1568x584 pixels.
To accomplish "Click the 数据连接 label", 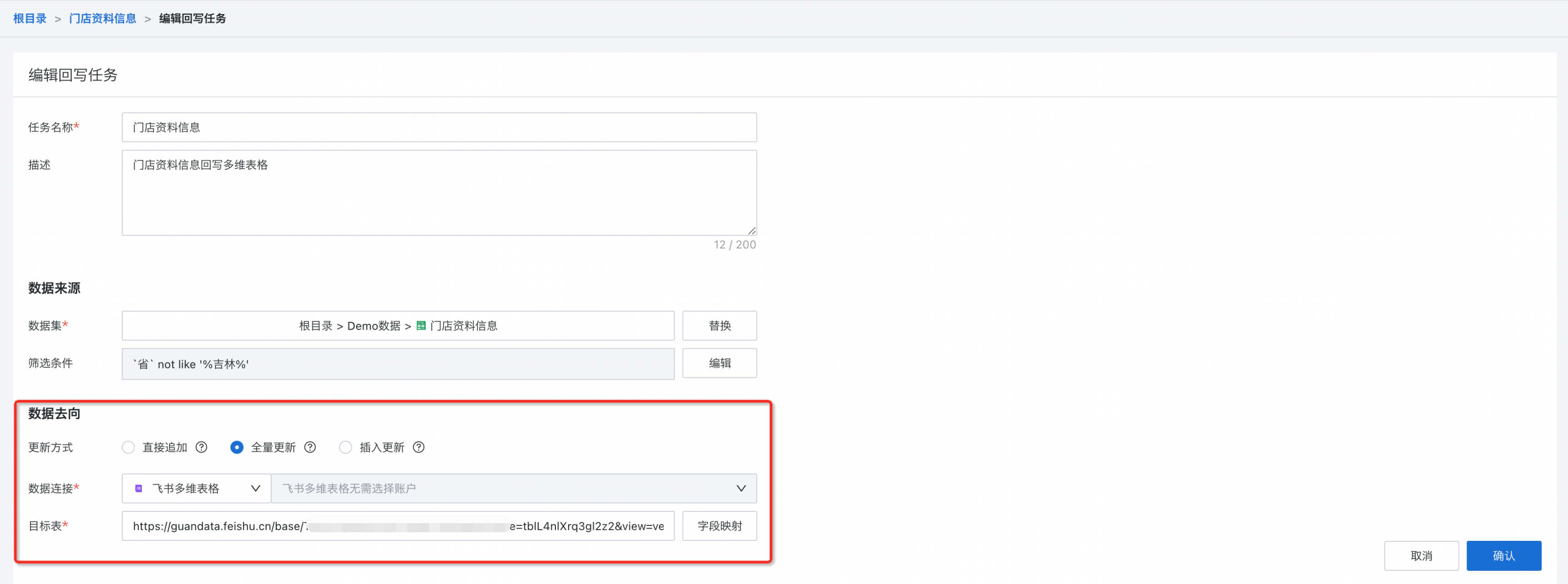I will click(x=54, y=489).
